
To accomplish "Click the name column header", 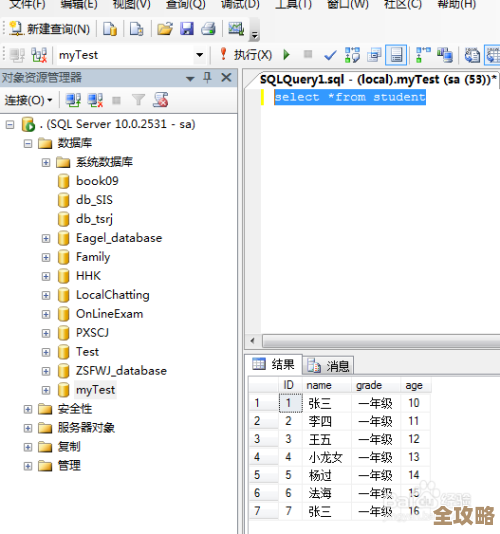I will (327, 385).
